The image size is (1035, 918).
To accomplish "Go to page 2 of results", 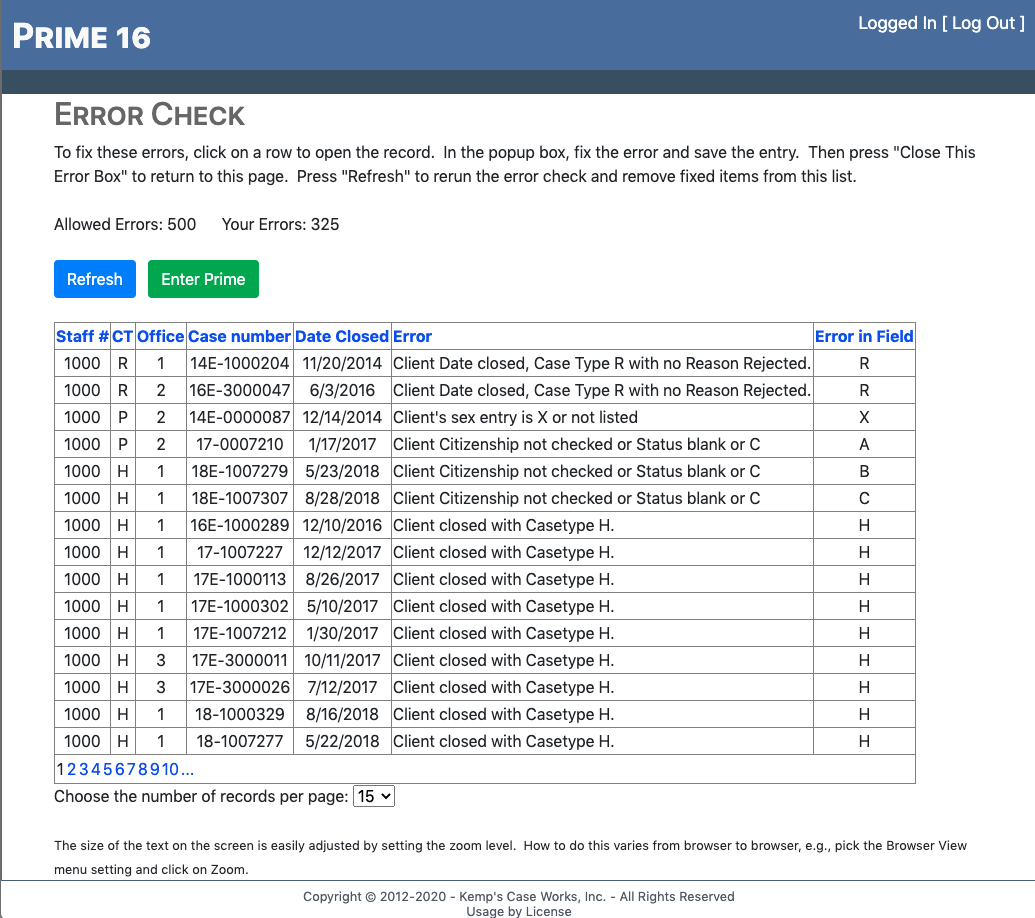I will (72, 769).
